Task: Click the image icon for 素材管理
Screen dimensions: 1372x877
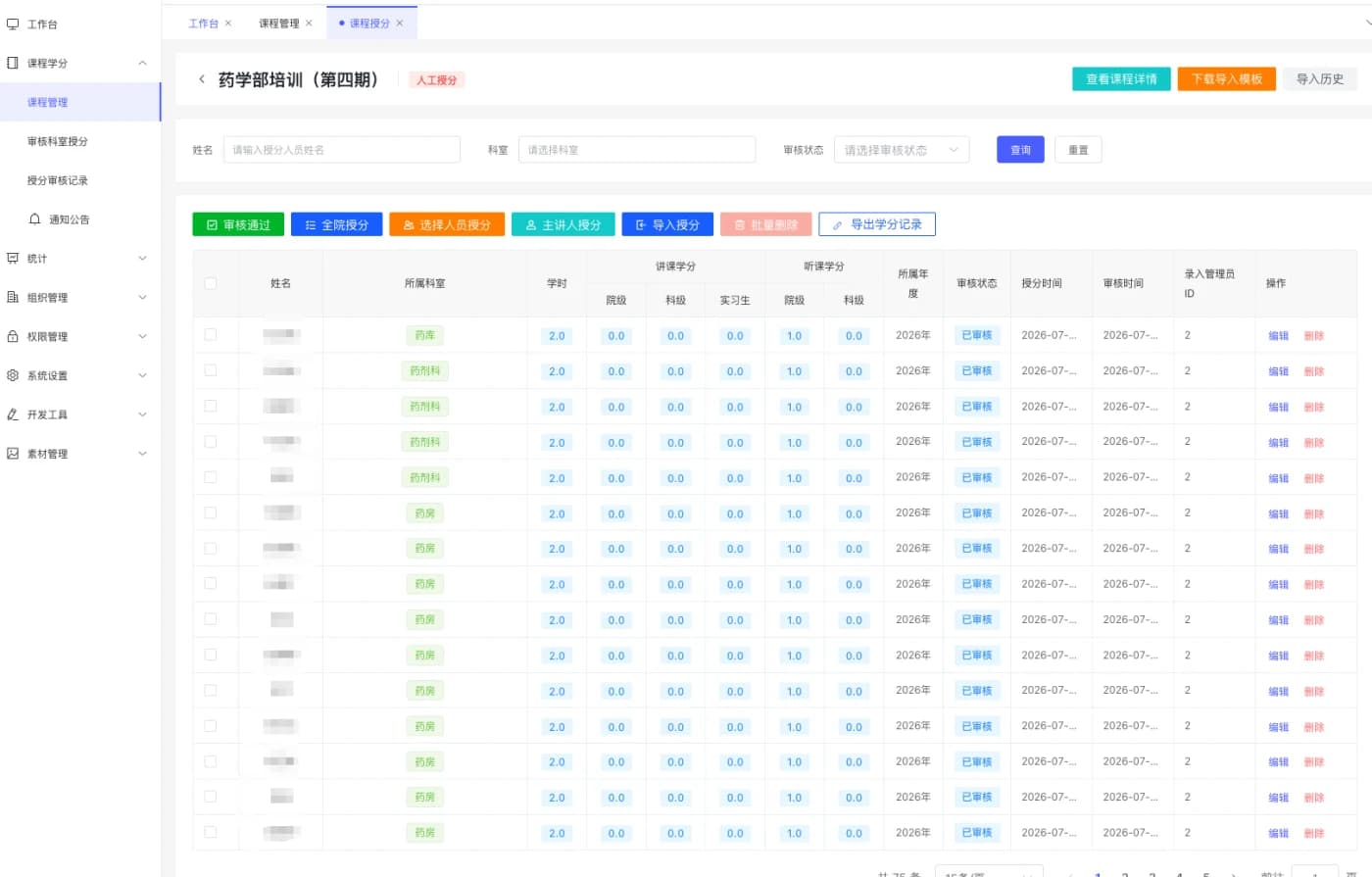Action: pos(13,454)
